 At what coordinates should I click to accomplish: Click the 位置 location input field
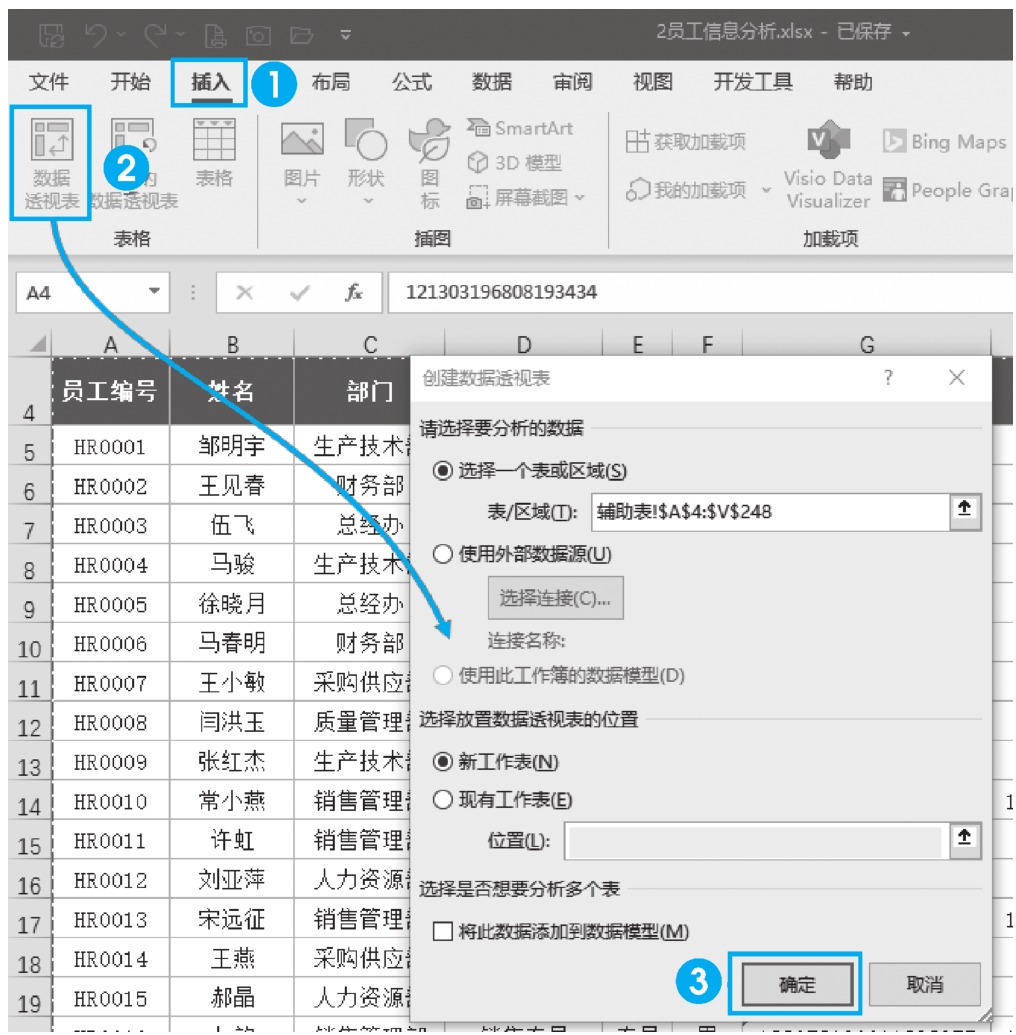[x=757, y=841]
